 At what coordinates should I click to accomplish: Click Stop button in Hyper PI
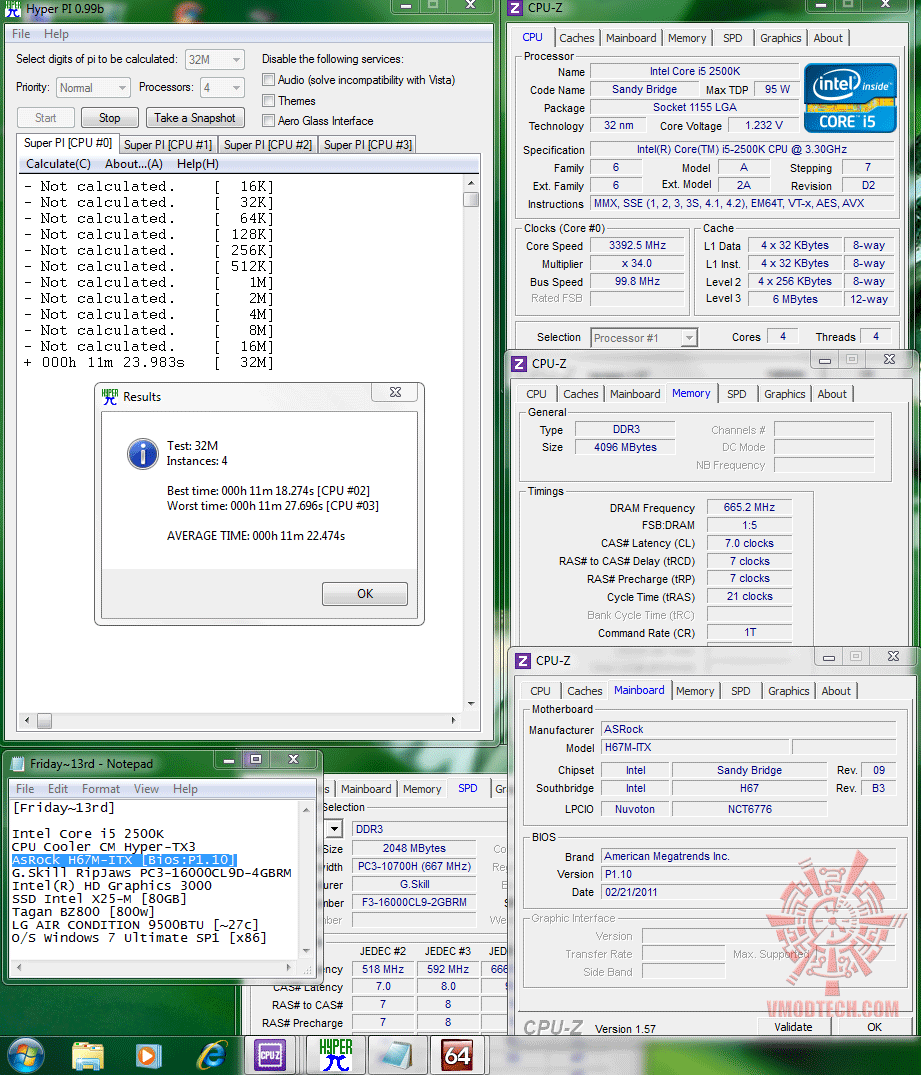pyautogui.click(x=110, y=118)
